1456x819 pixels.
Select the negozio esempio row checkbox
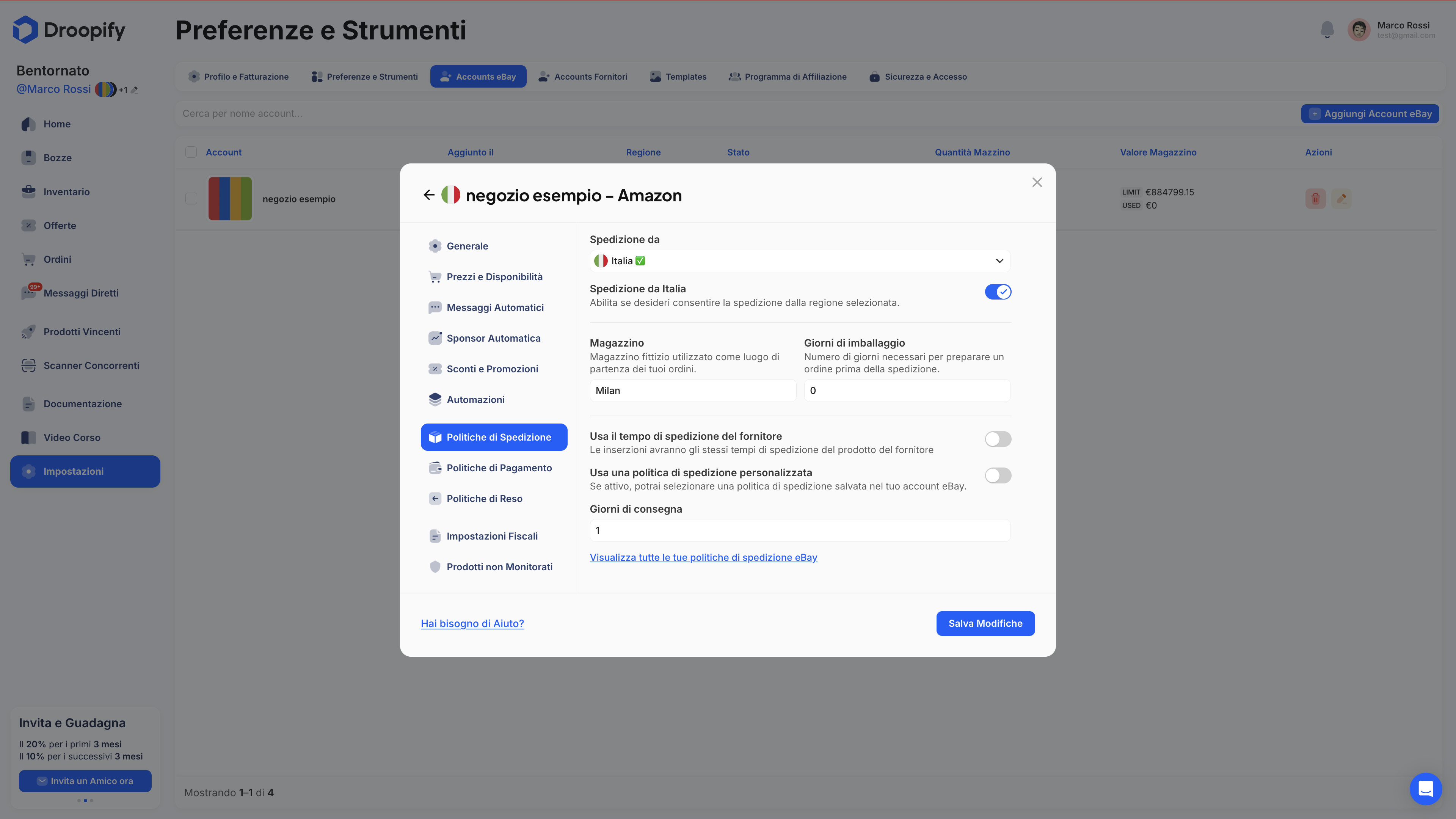(191, 198)
